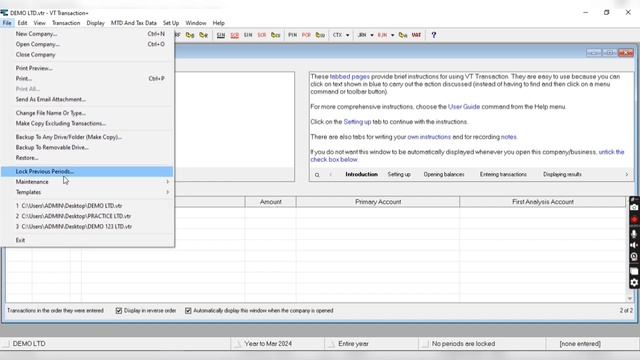Click the coins icon left of PIN
Screen dimensions: 640x360
(276, 35)
